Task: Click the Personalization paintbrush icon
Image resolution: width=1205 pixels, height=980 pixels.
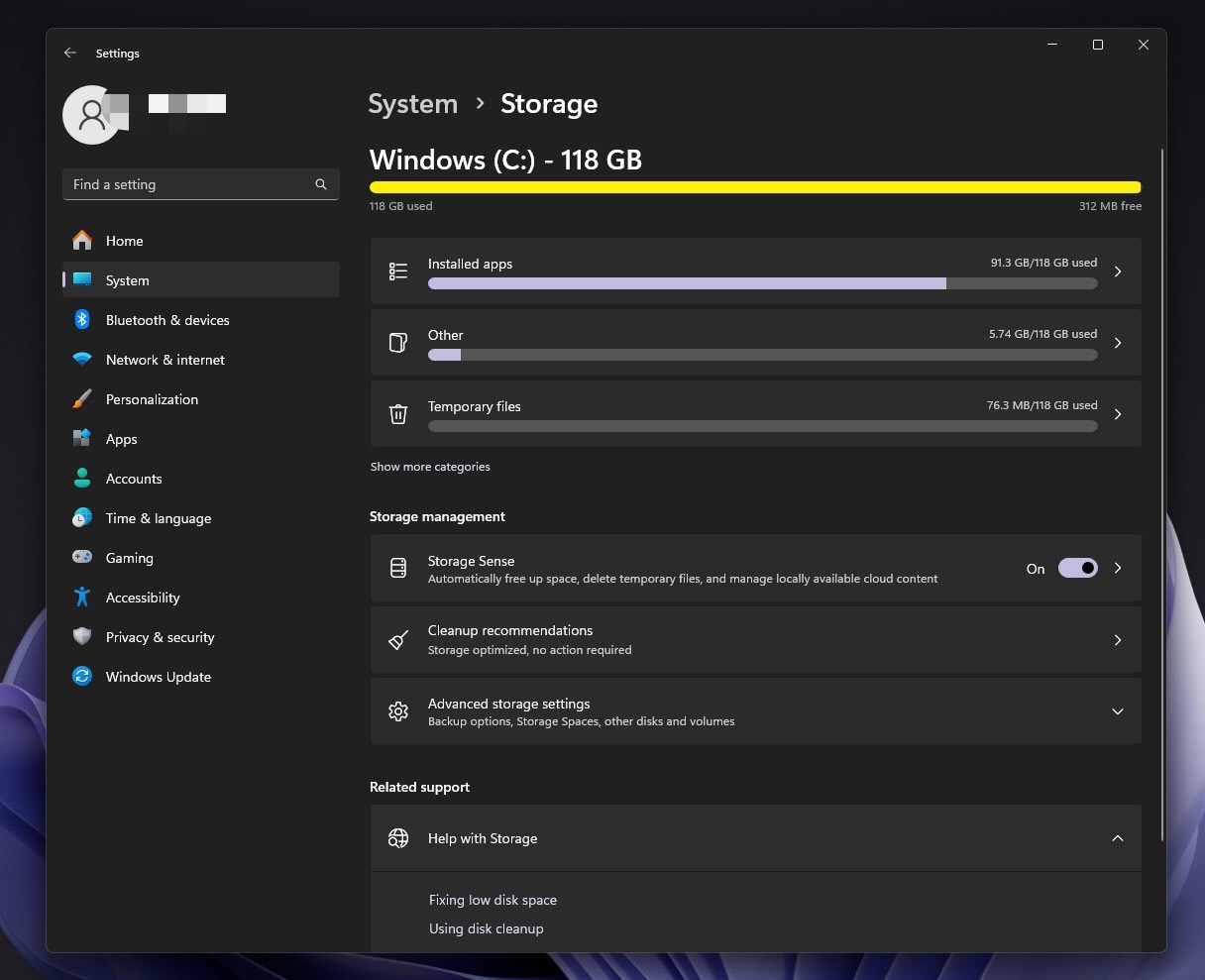Action: (82, 399)
